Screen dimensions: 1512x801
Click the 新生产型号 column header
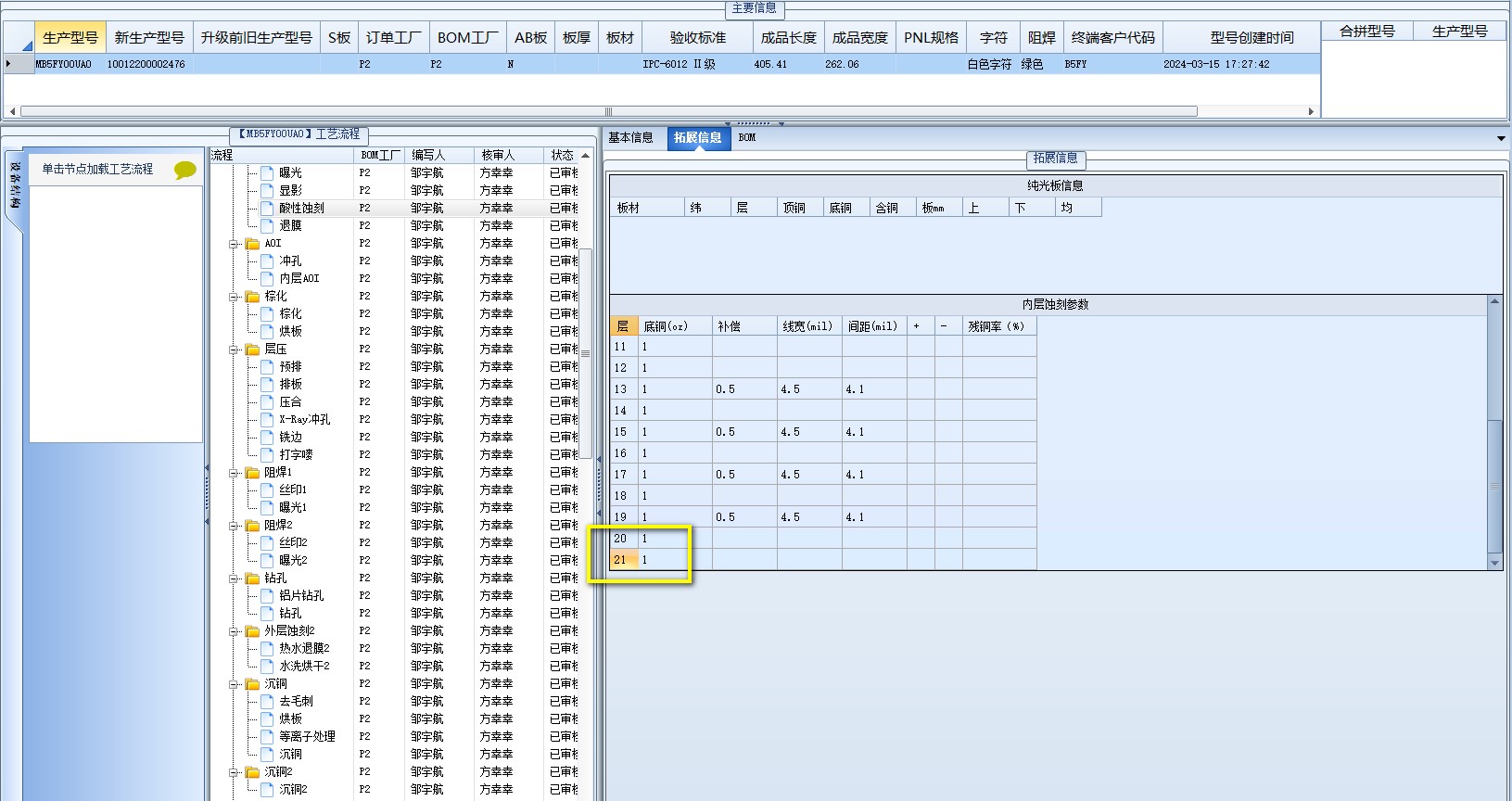pyautogui.click(x=149, y=38)
